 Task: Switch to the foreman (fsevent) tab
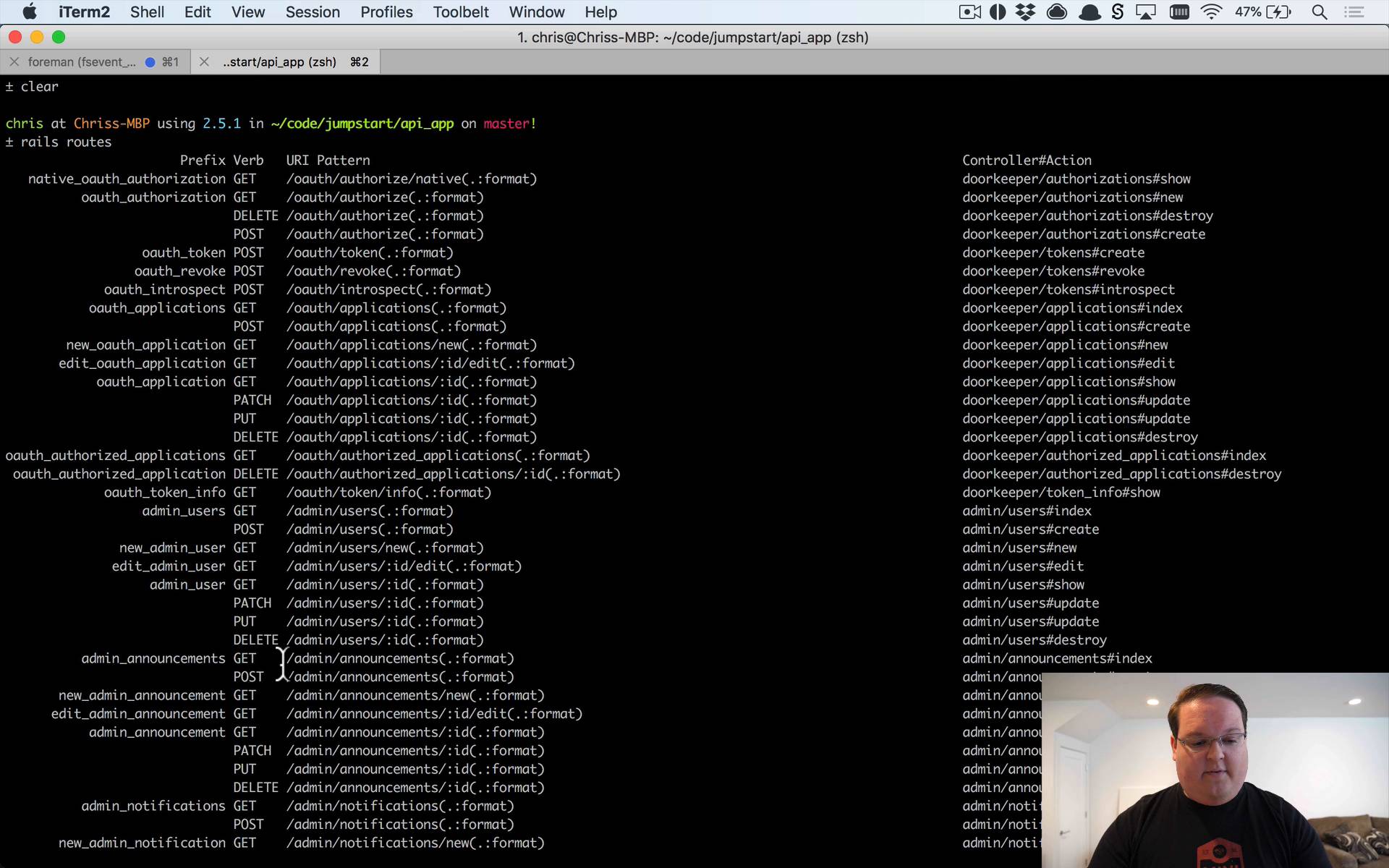point(95,62)
